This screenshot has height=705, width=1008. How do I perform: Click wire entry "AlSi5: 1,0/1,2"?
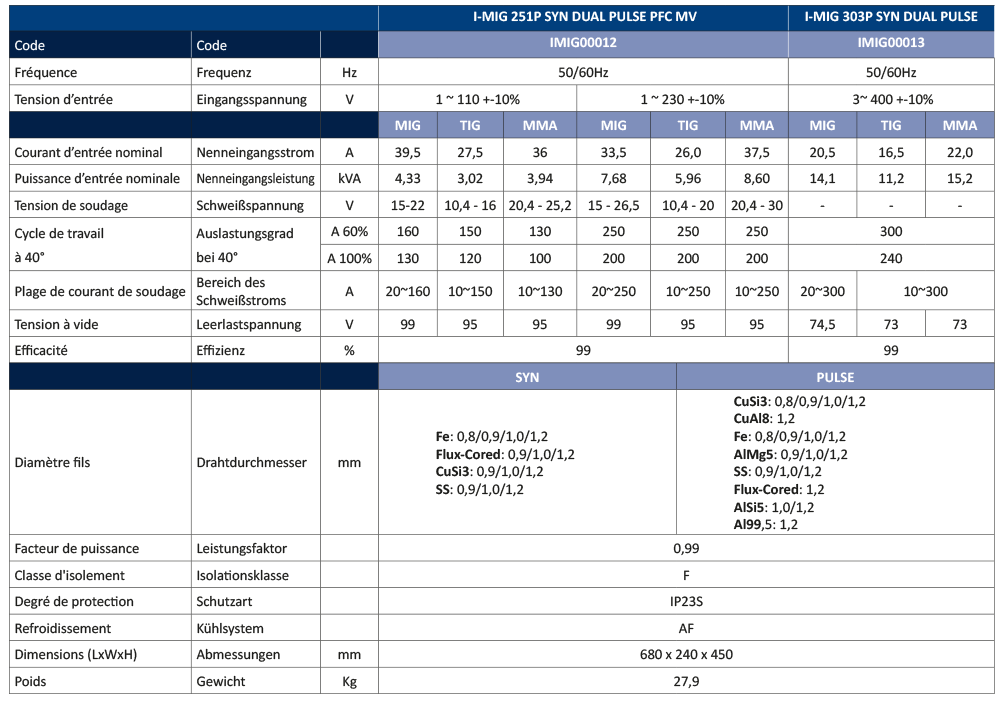(774, 507)
